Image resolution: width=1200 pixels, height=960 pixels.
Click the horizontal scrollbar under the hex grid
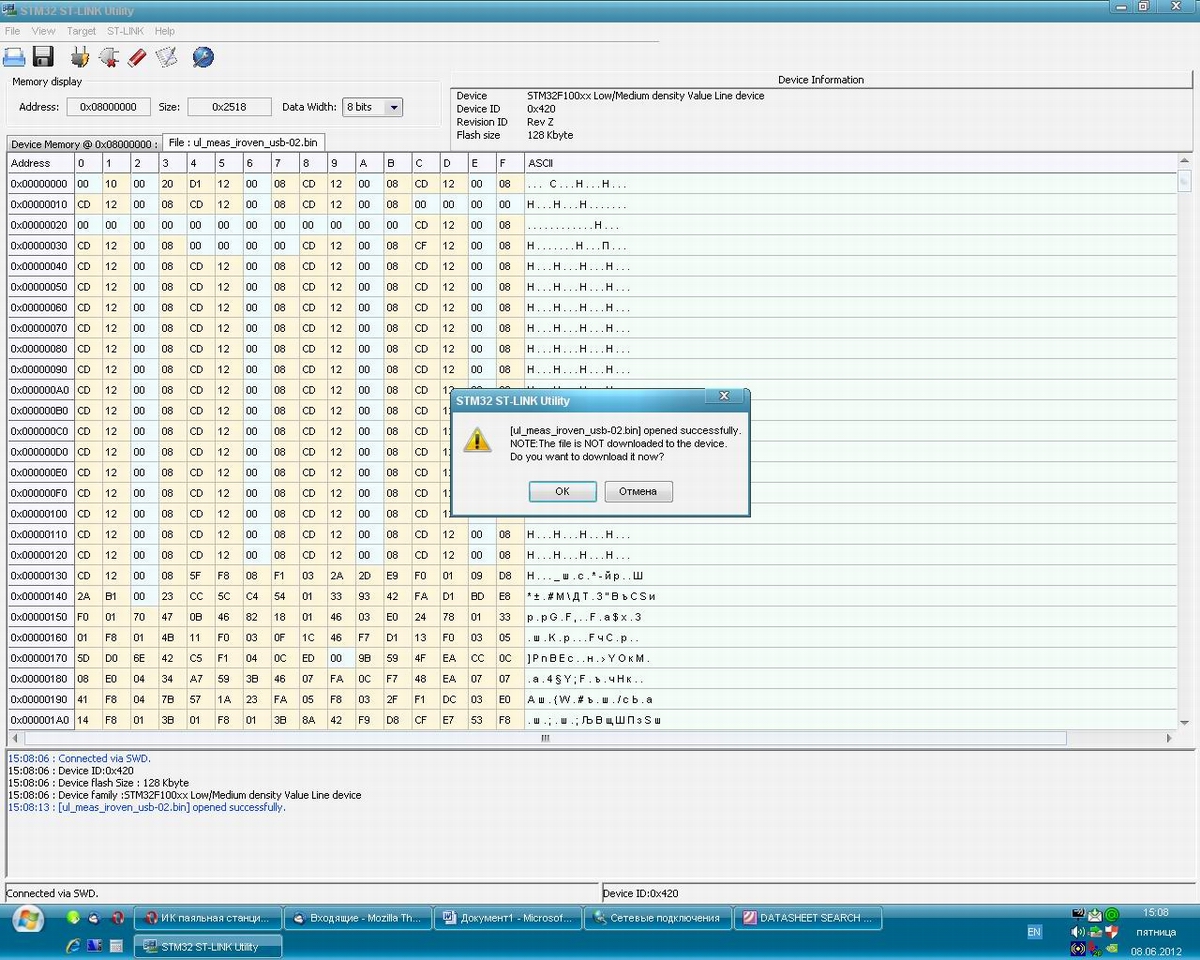[545, 739]
